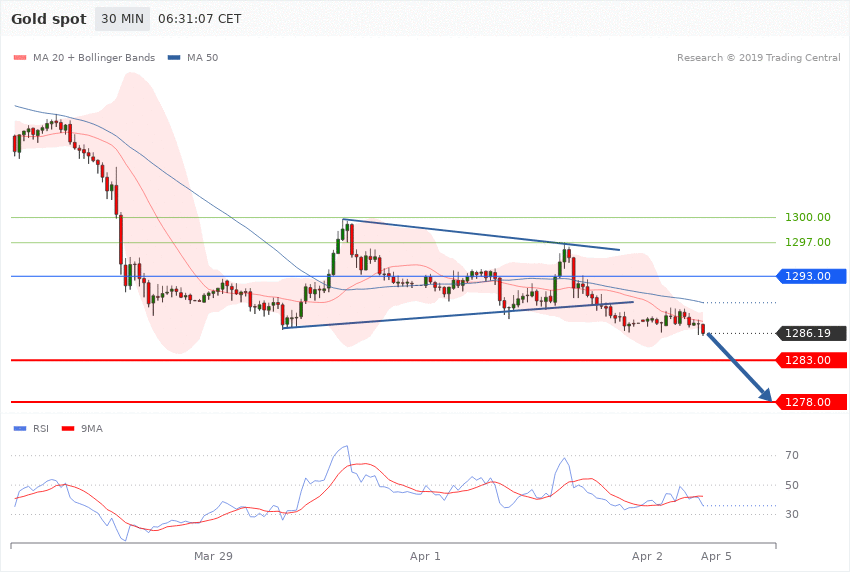This screenshot has width=850, height=576.
Task: Click the MA 50 legend label
Action: point(202,57)
